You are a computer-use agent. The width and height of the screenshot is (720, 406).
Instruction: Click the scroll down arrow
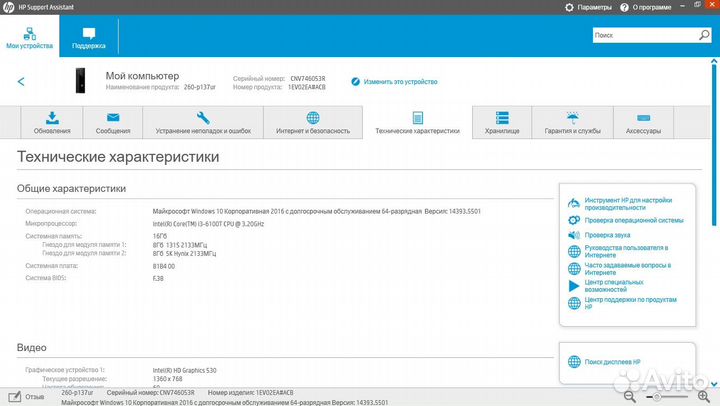coord(714,384)
